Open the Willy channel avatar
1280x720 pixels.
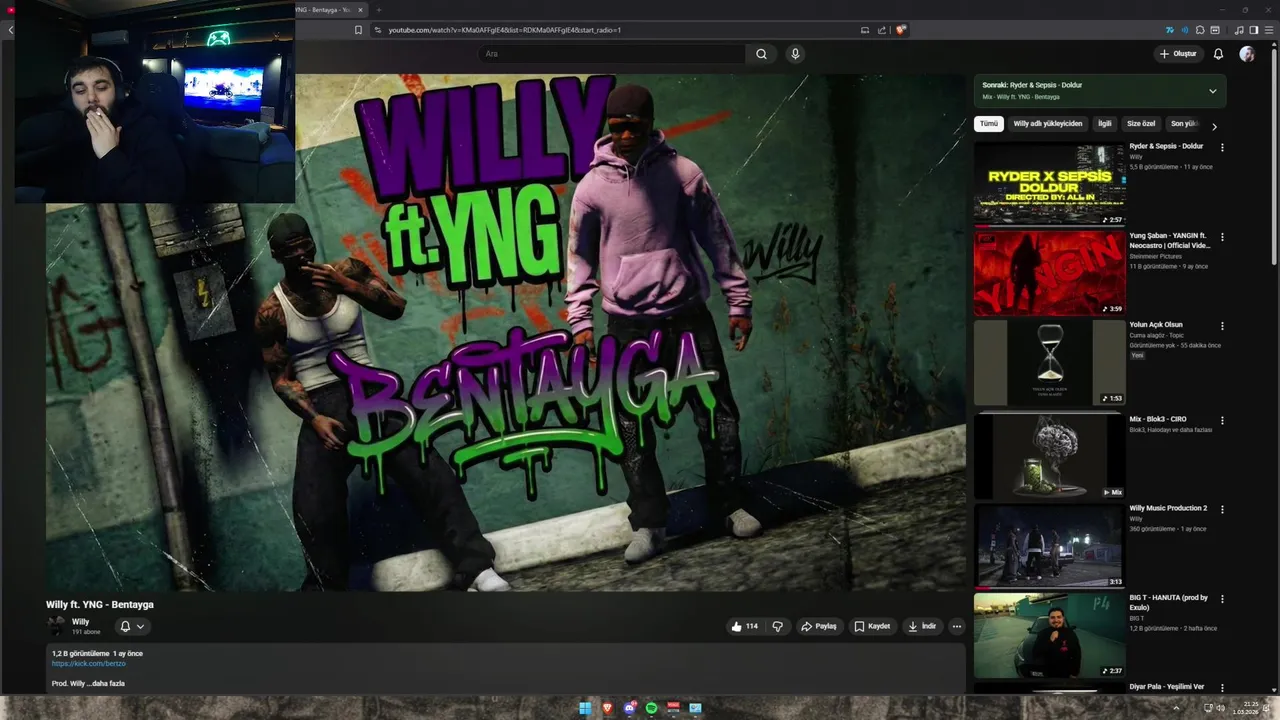(x=56, y=626)
